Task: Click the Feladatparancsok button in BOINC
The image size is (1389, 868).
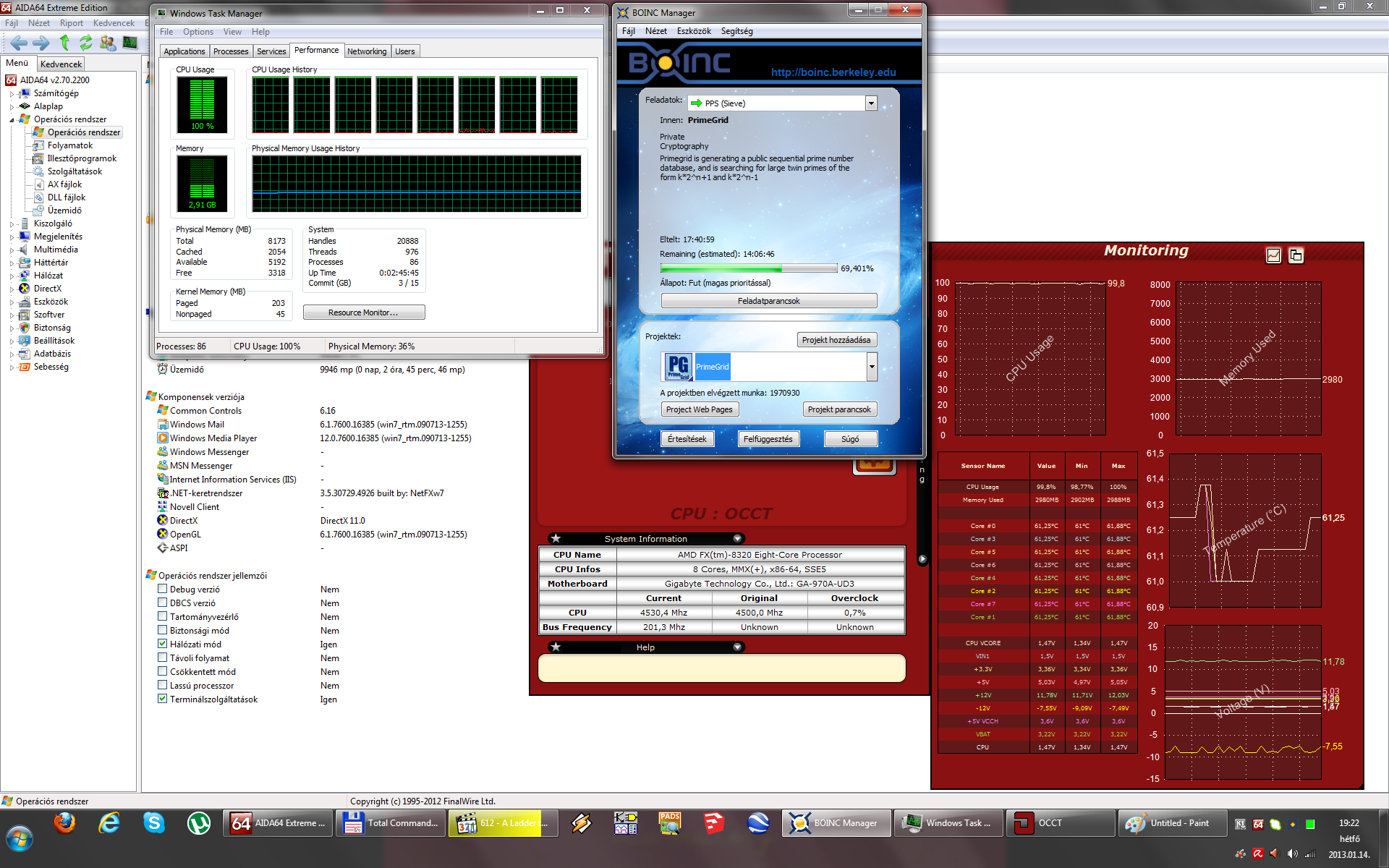Action: pos(769,301)
